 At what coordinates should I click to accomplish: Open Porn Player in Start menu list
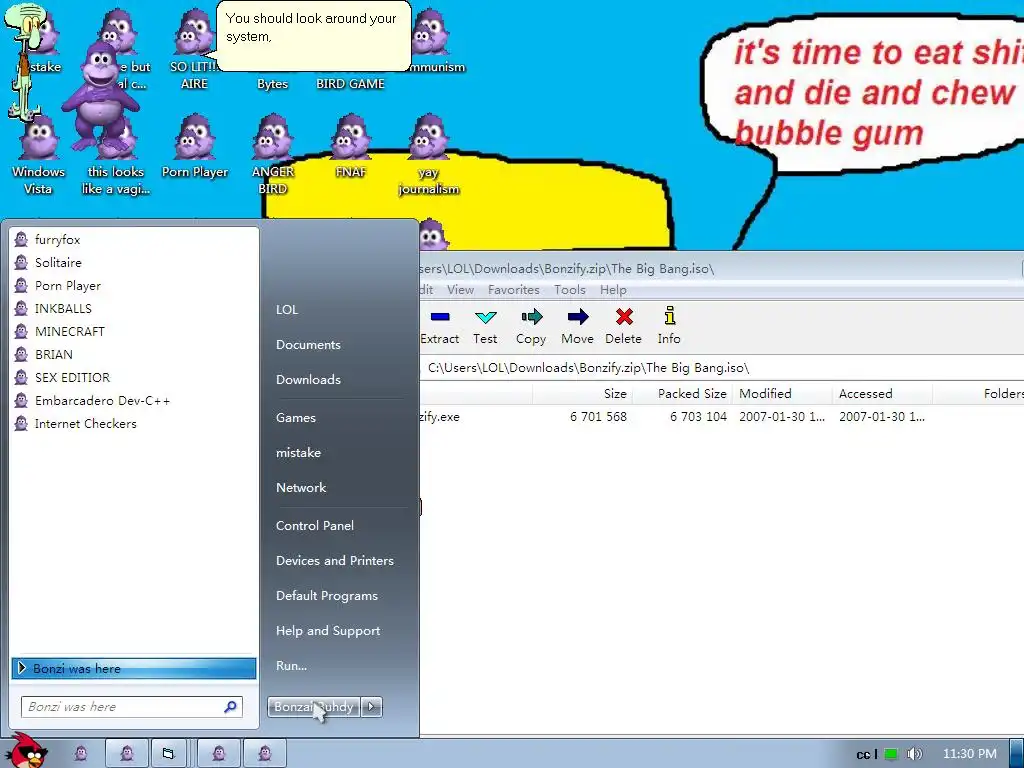tap(134, 285)
